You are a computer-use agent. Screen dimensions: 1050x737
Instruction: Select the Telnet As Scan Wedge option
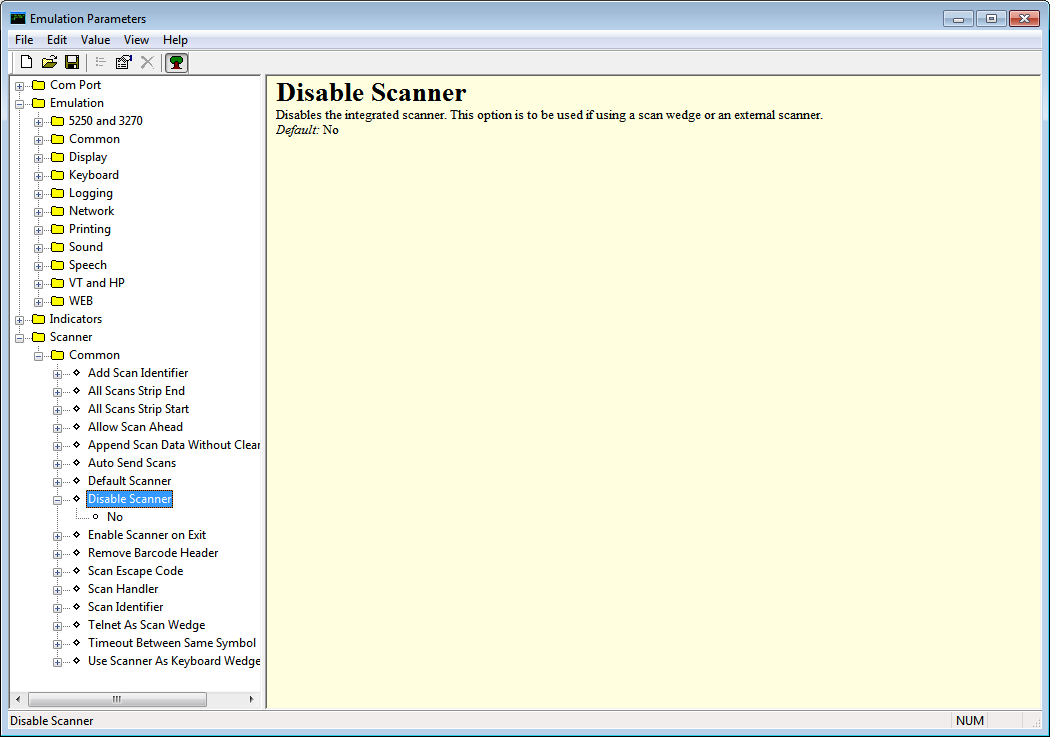pos(146,625)
